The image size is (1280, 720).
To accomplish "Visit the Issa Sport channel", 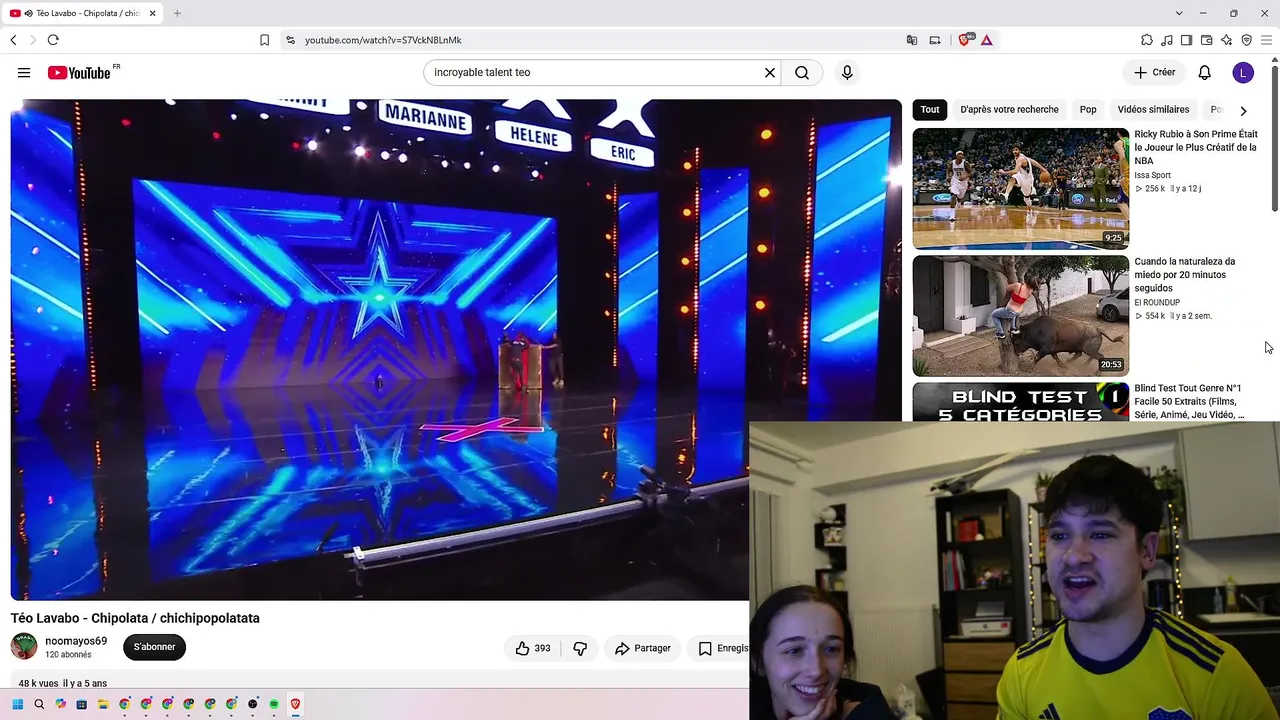I will (1152, 175).
